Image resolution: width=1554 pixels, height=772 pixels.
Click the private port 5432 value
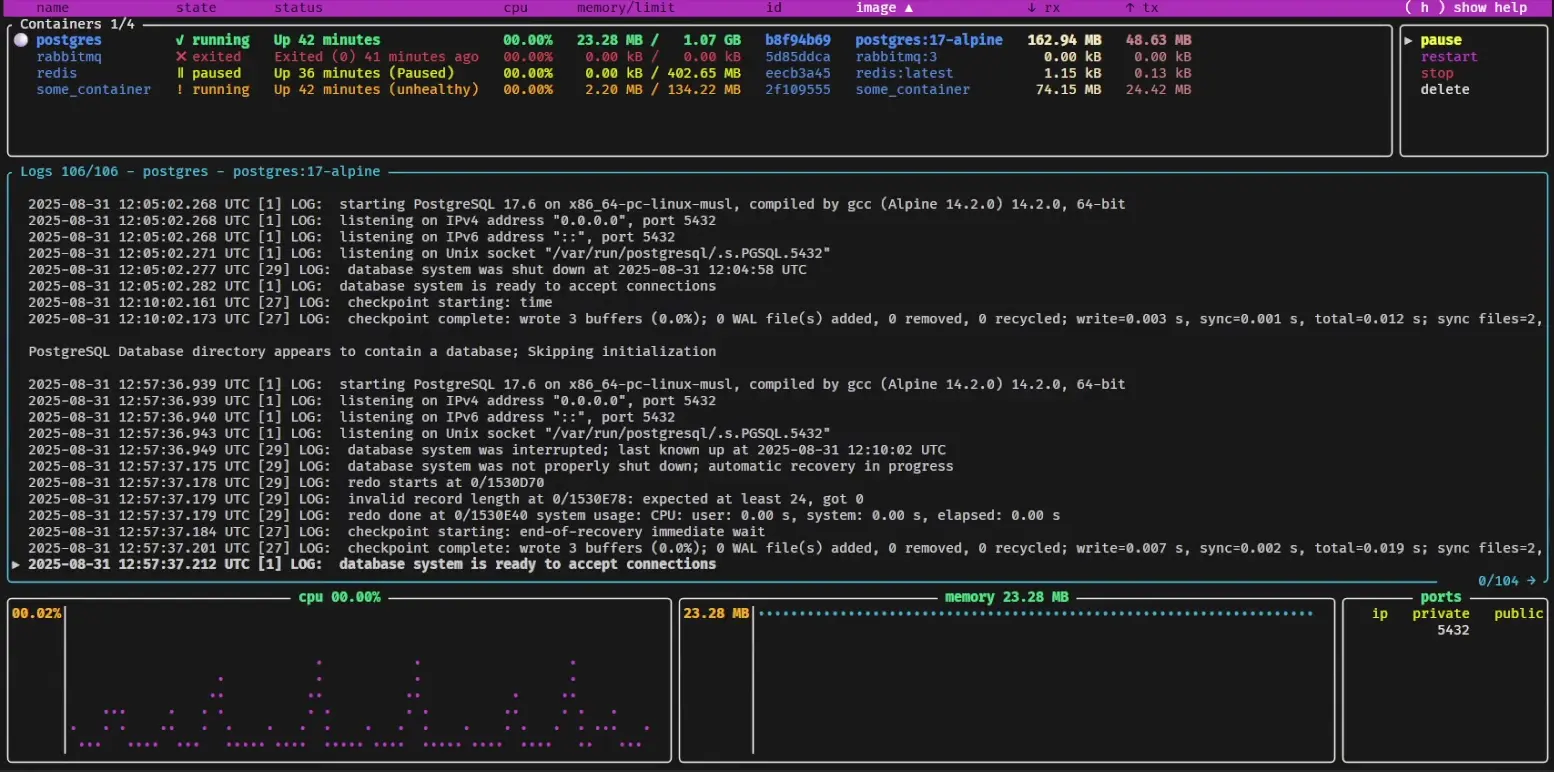click(x=1453, y=630)
